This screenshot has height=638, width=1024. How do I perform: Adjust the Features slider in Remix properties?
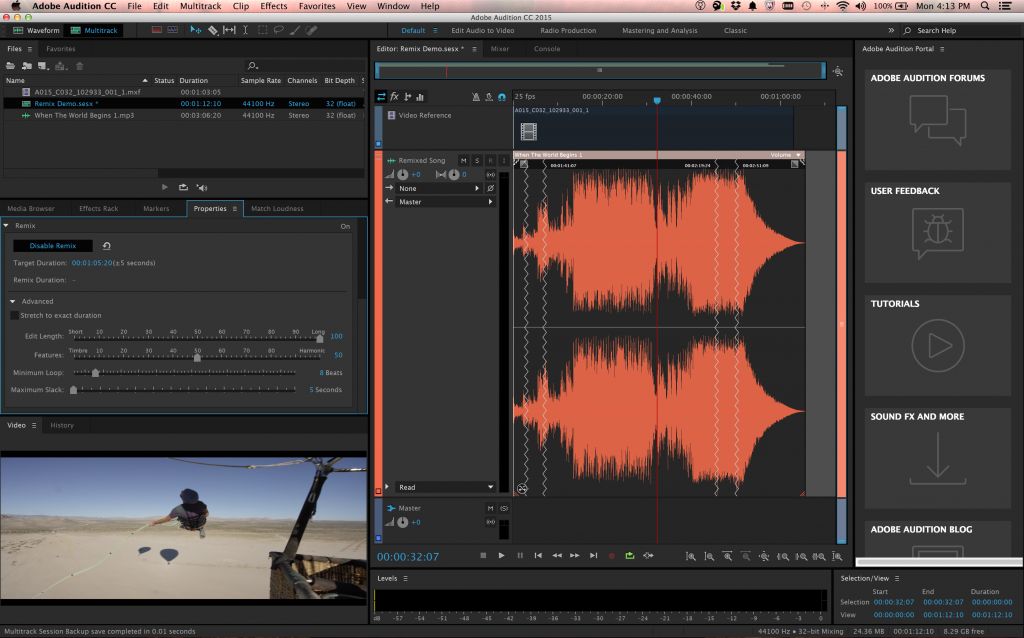pos(197,357)
